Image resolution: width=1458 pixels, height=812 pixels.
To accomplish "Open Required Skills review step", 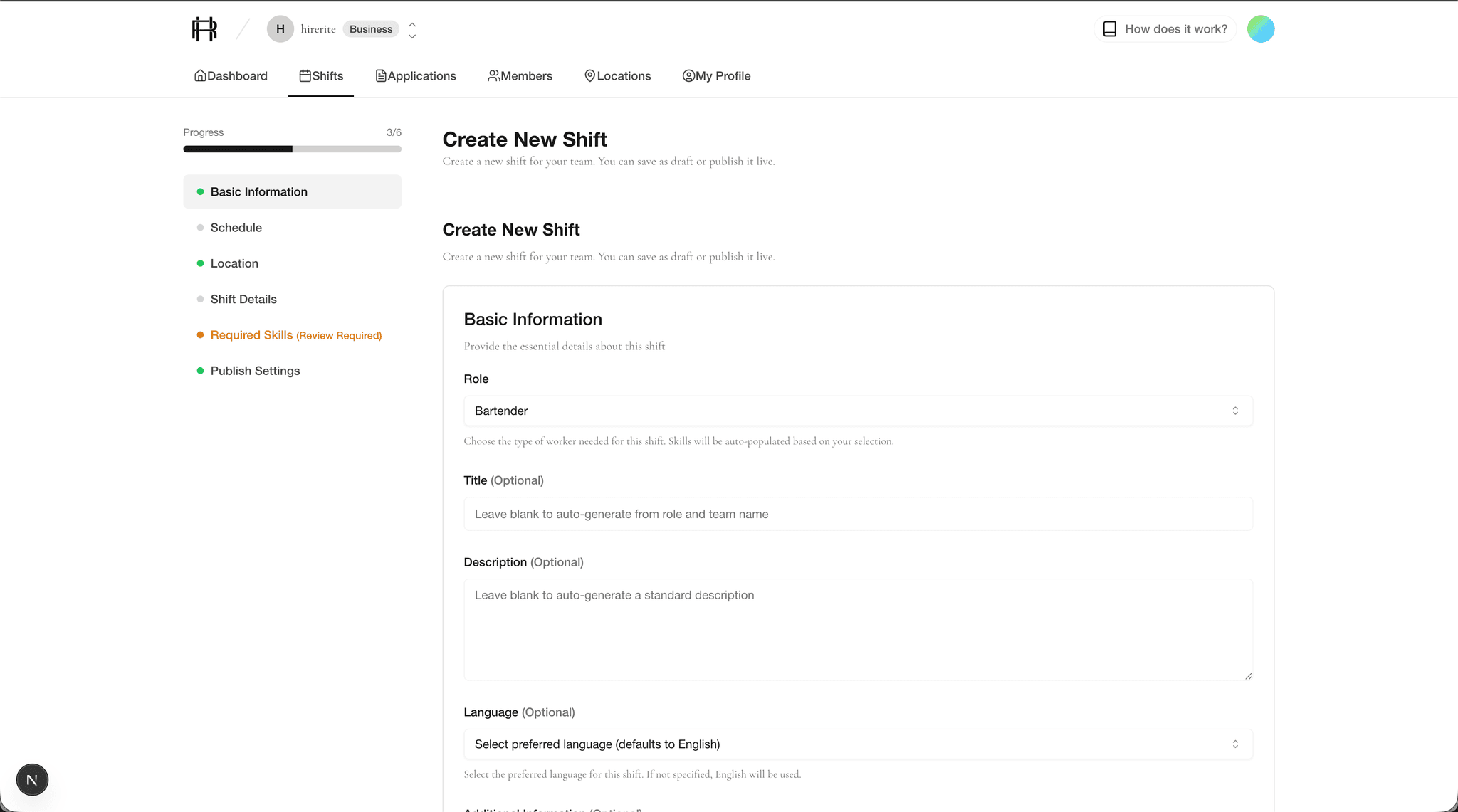I will pos(295,335).
